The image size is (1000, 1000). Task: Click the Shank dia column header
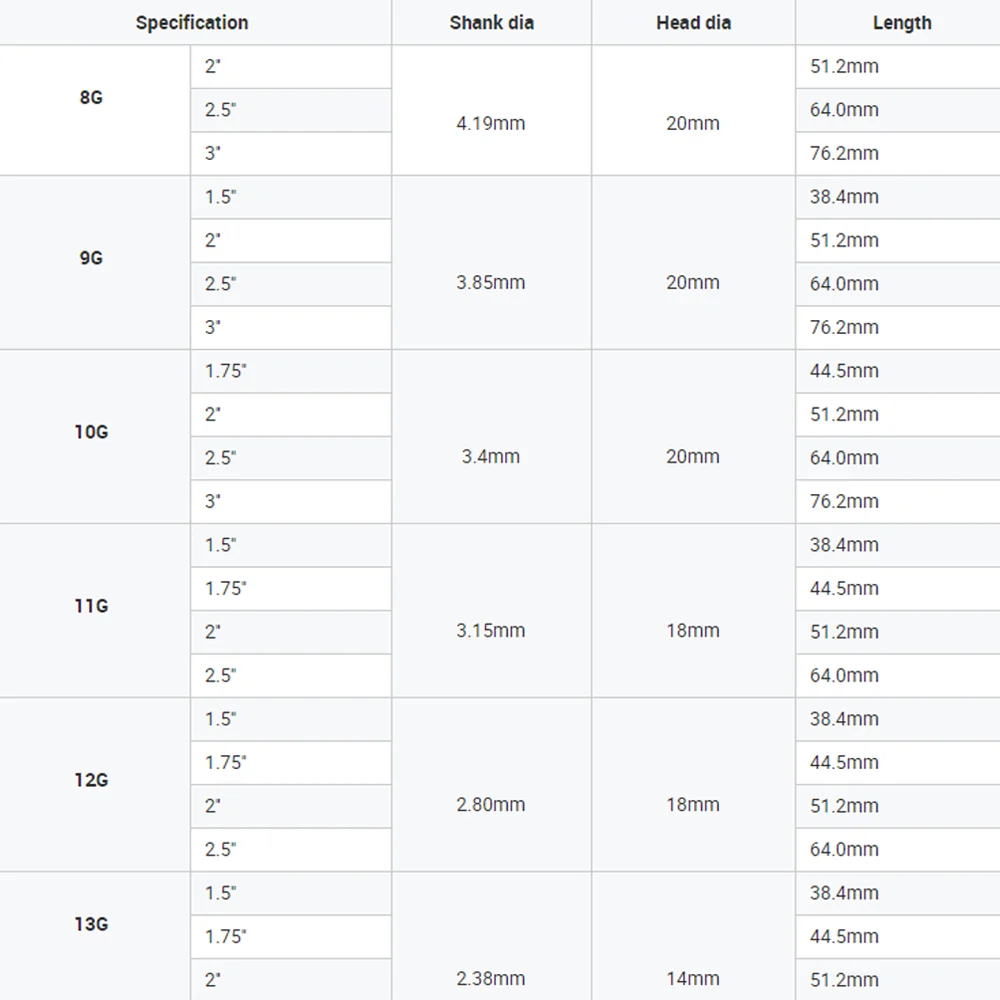(491, 22)
